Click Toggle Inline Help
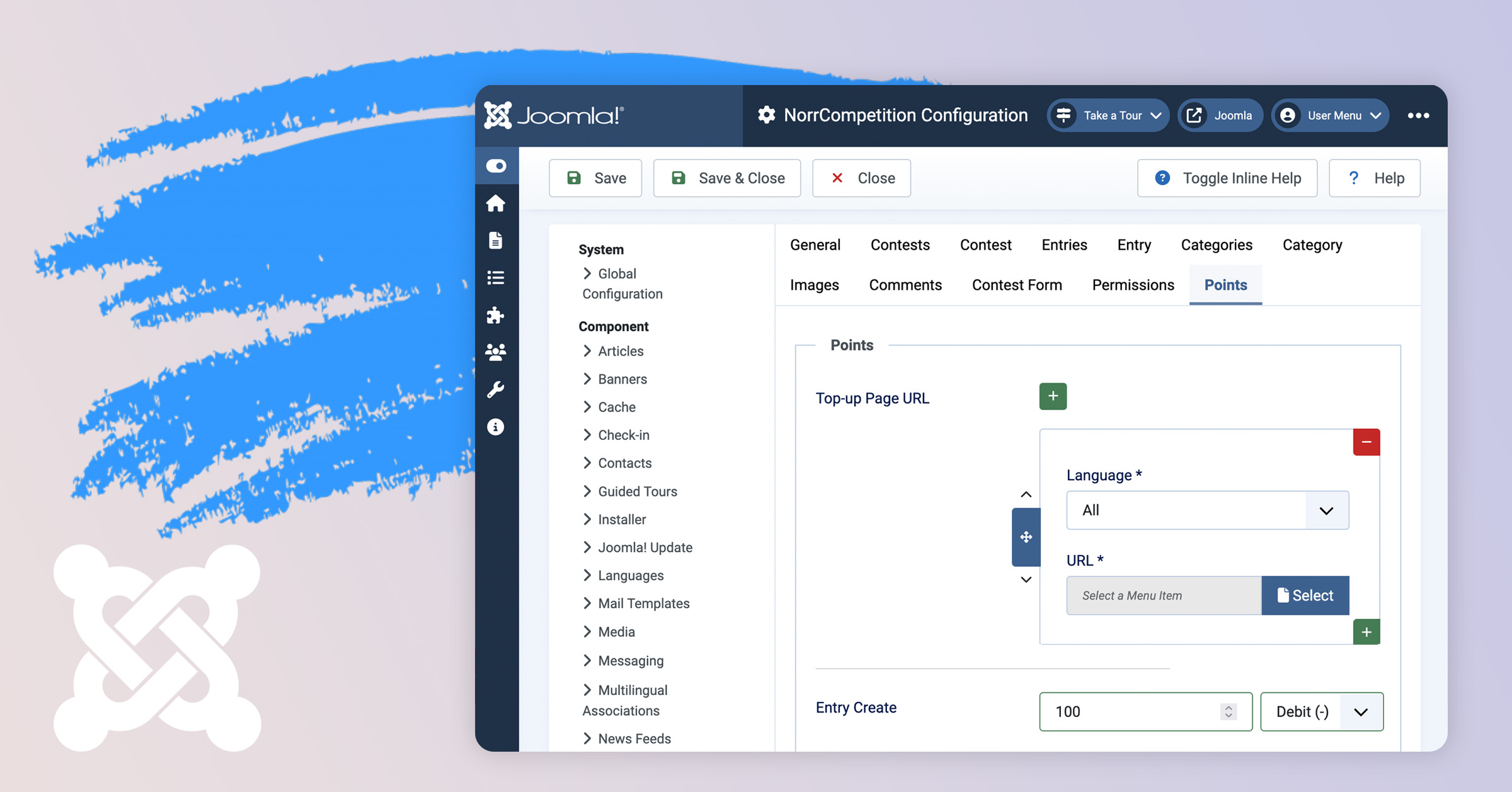The image size is (1512, 792). [1227, 178]
